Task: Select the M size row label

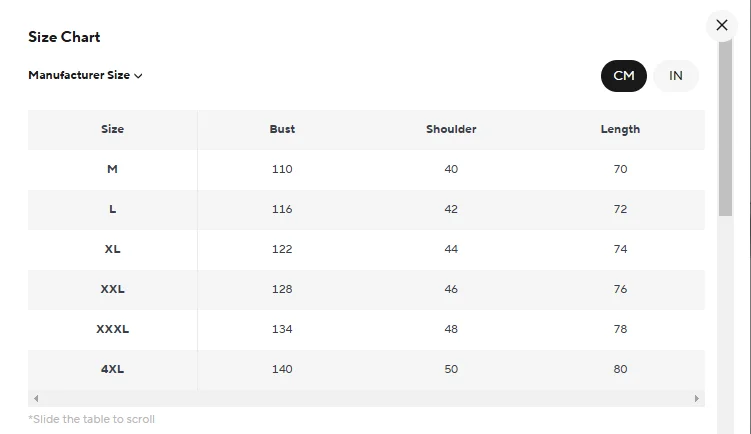Action: [x=113, y=169]
